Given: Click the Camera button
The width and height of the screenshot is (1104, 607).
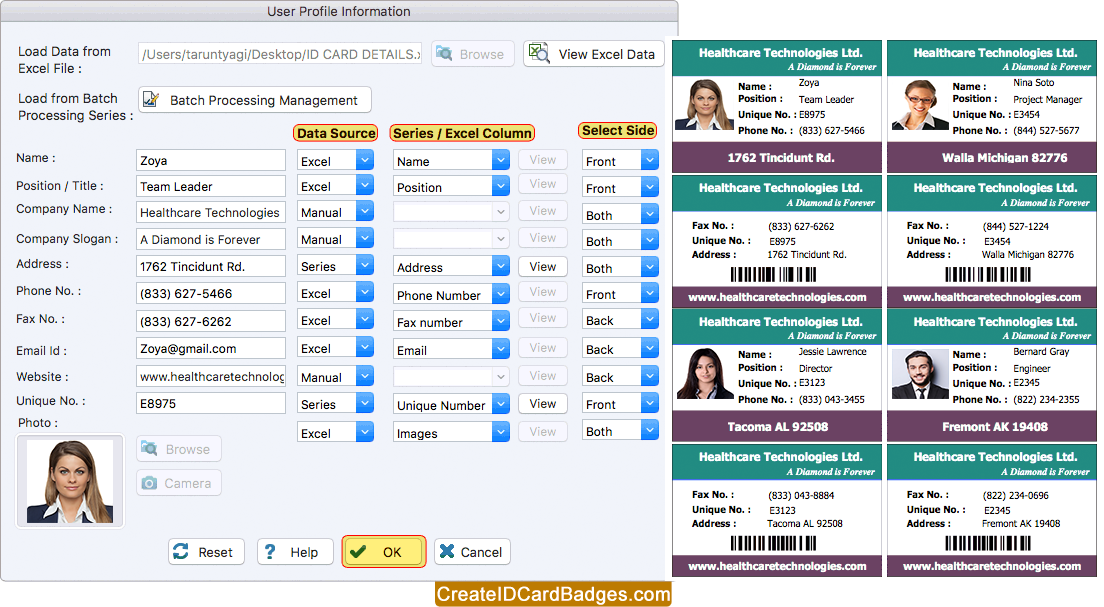Looking at the screenshot, I should 179,483.
